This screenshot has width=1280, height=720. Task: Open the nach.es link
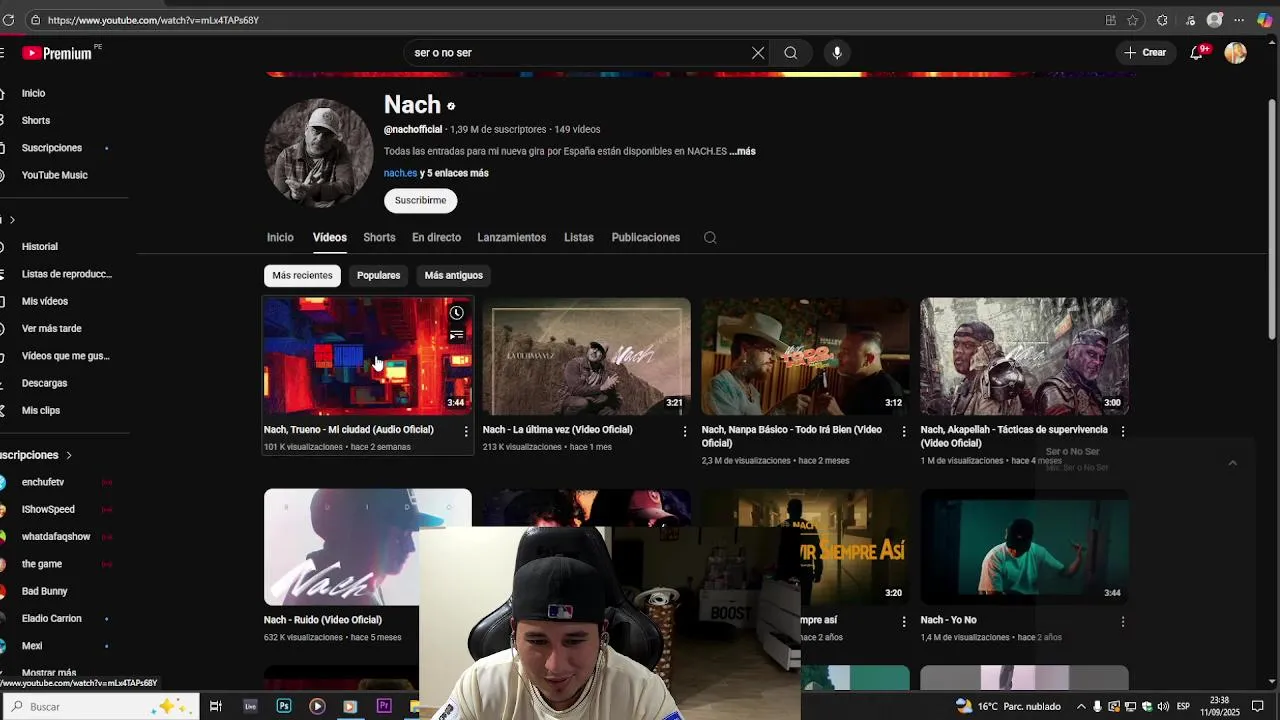pos(400,173)
